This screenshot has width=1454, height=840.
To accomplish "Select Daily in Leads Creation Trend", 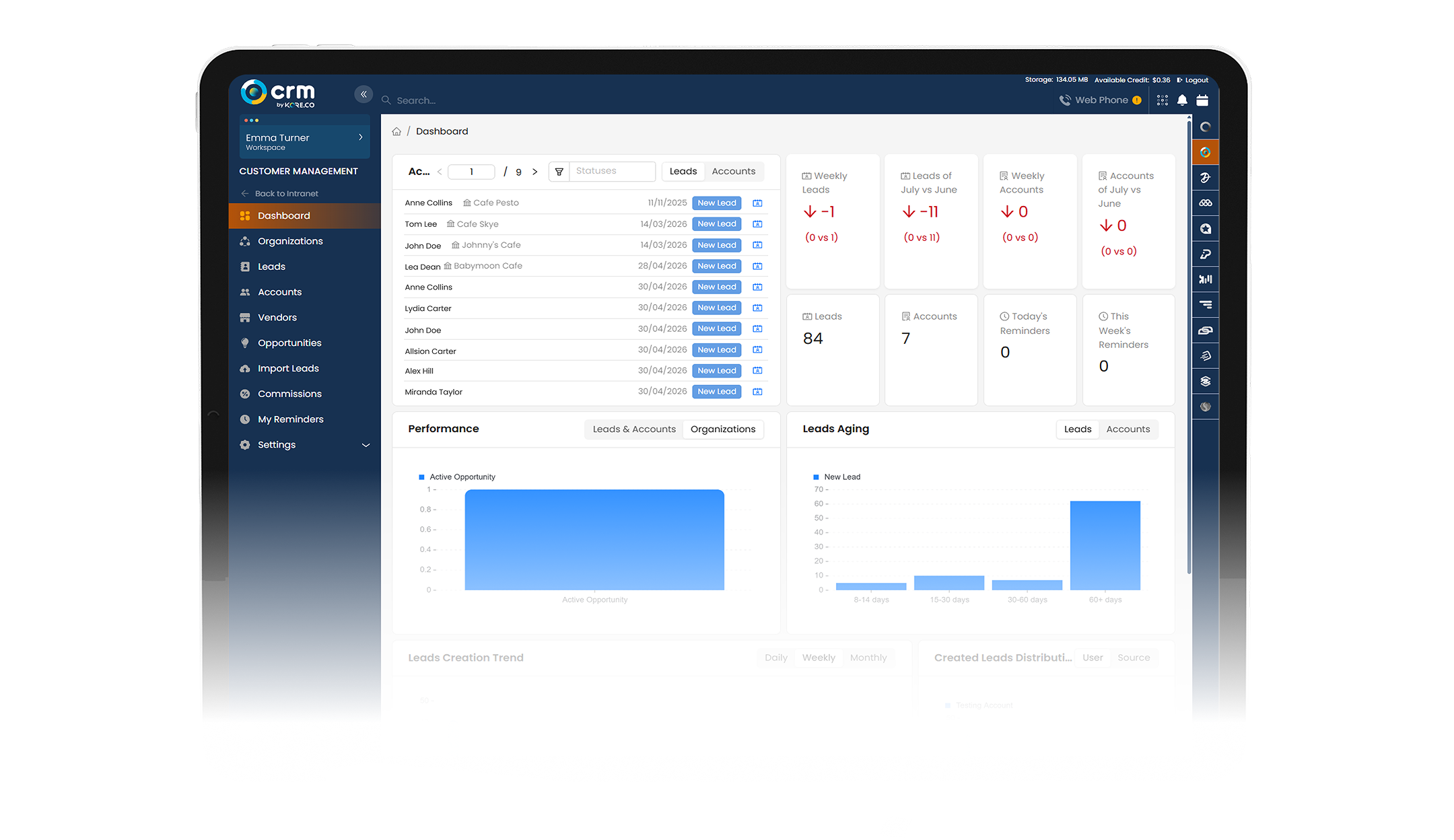I will [776, 658].
